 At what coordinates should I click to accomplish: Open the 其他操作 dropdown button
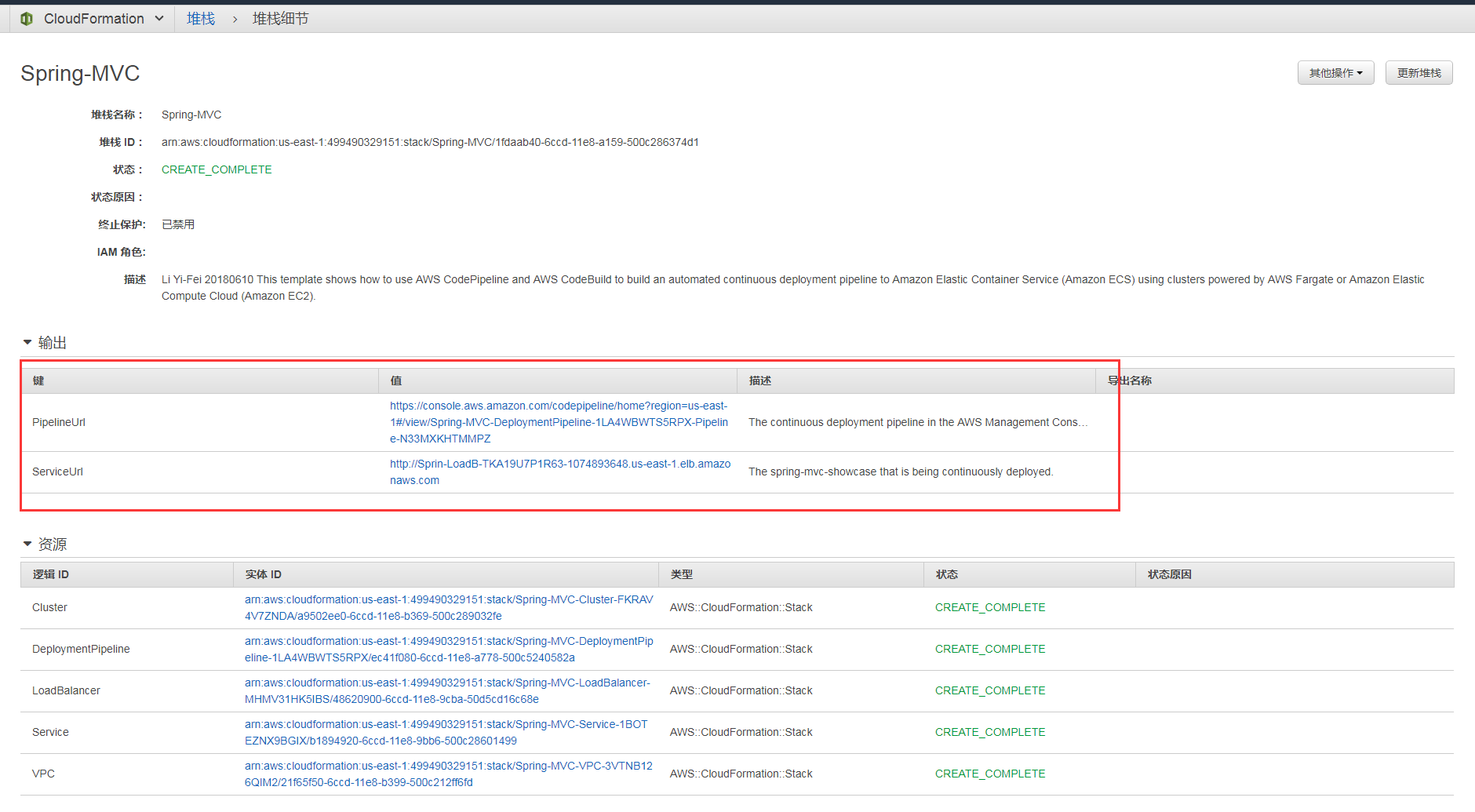pyautogui.click(x=1335, y=73)
